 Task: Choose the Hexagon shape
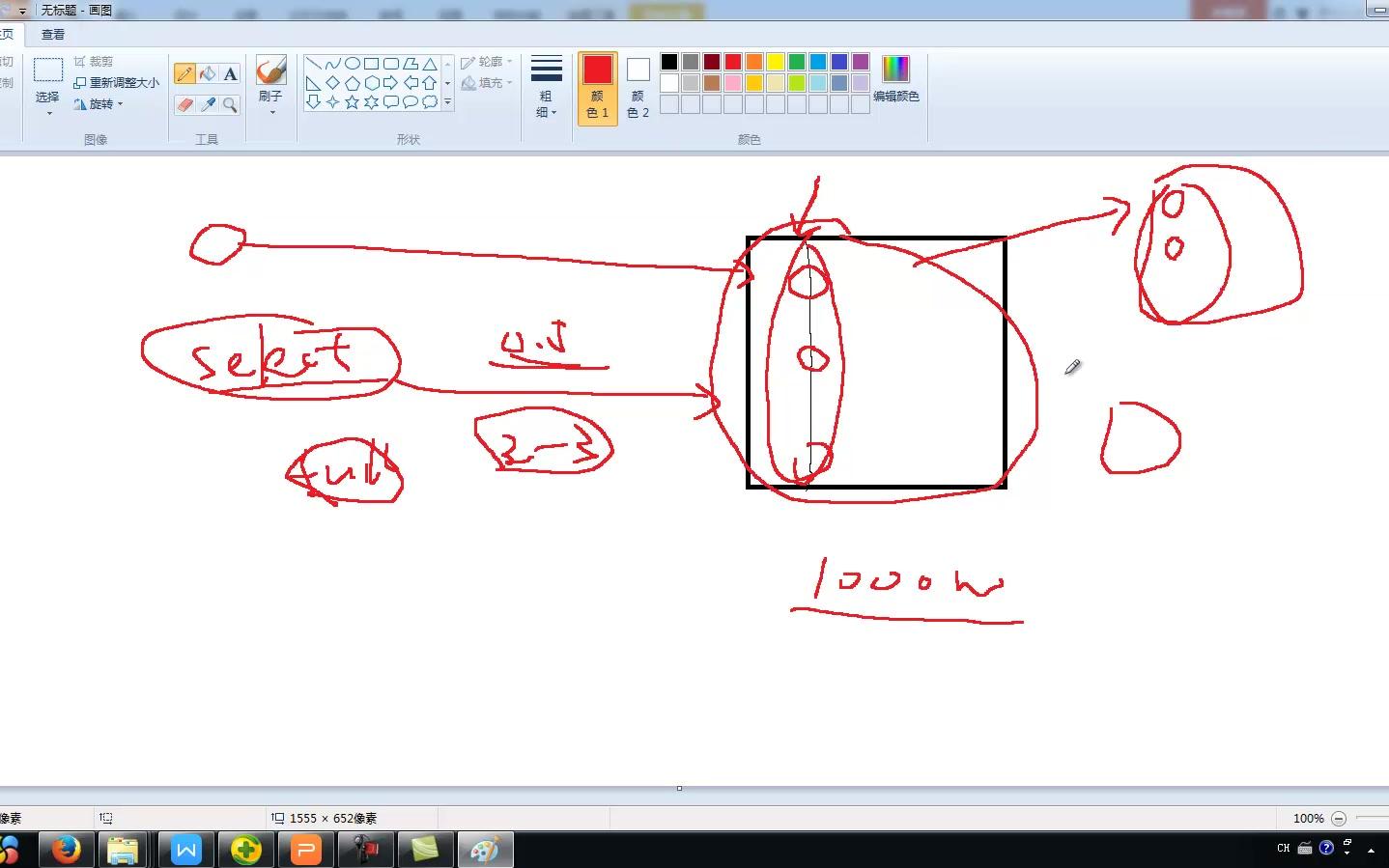tap(371, 83)
